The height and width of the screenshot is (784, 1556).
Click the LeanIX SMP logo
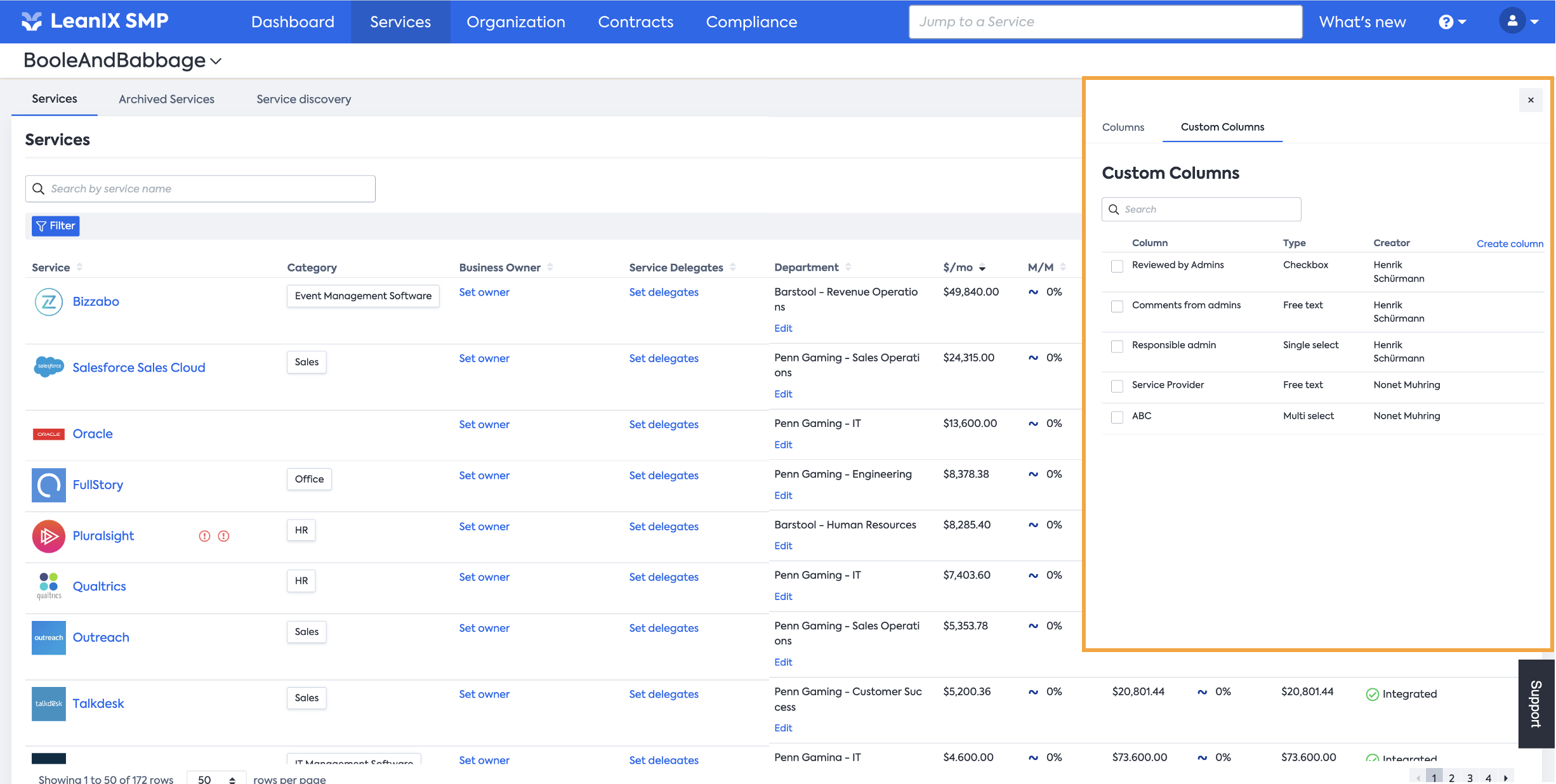pyautogui.click(x=95, y=21)
